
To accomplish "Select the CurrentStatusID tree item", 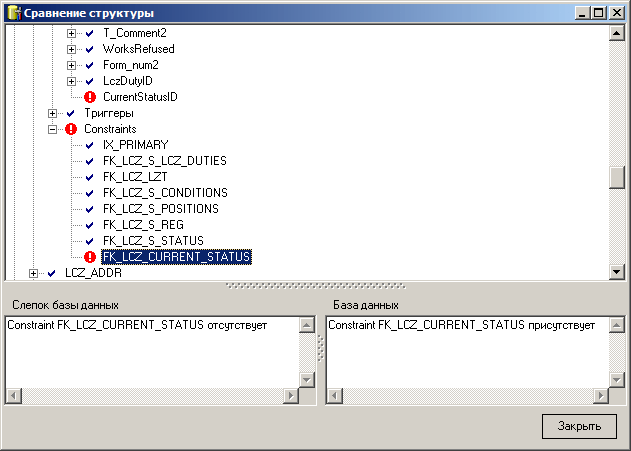I will click(140, 97).
